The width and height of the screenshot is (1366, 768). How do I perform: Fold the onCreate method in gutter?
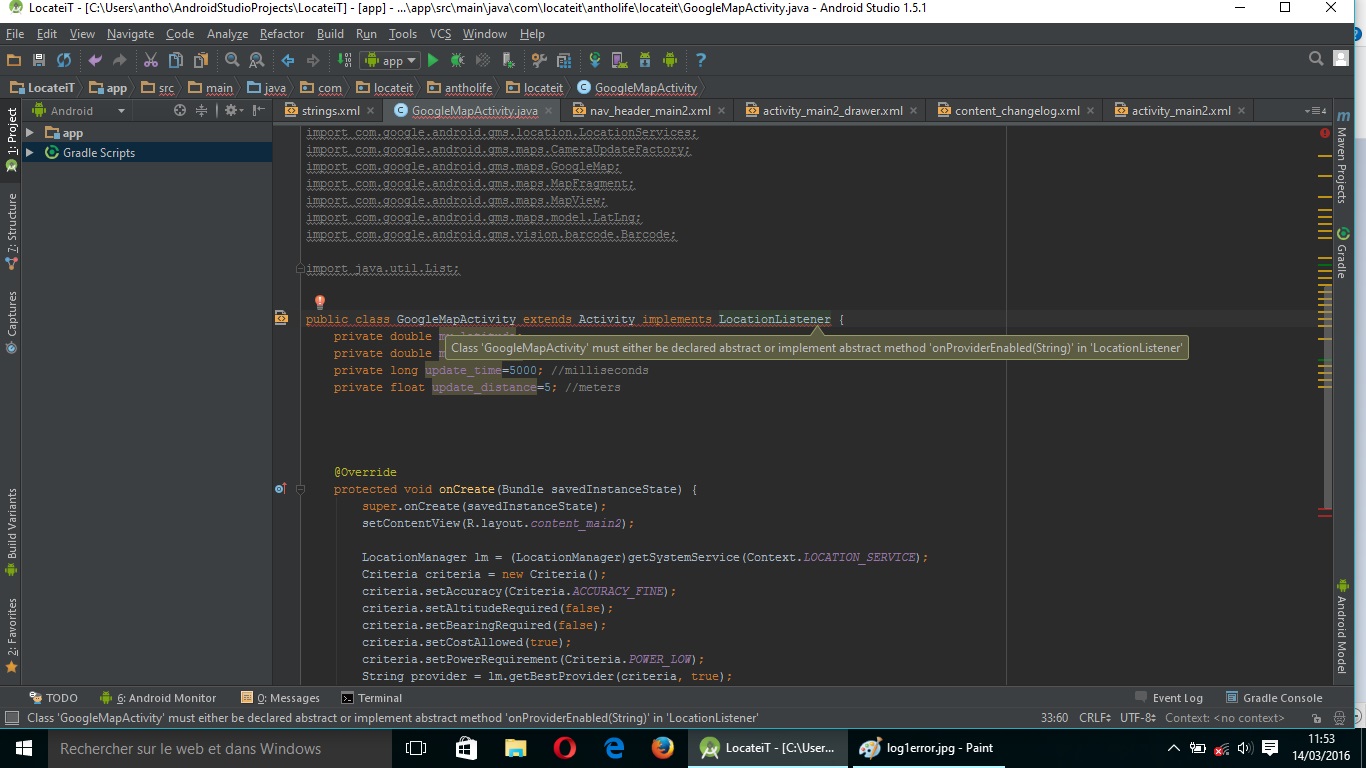299,490
